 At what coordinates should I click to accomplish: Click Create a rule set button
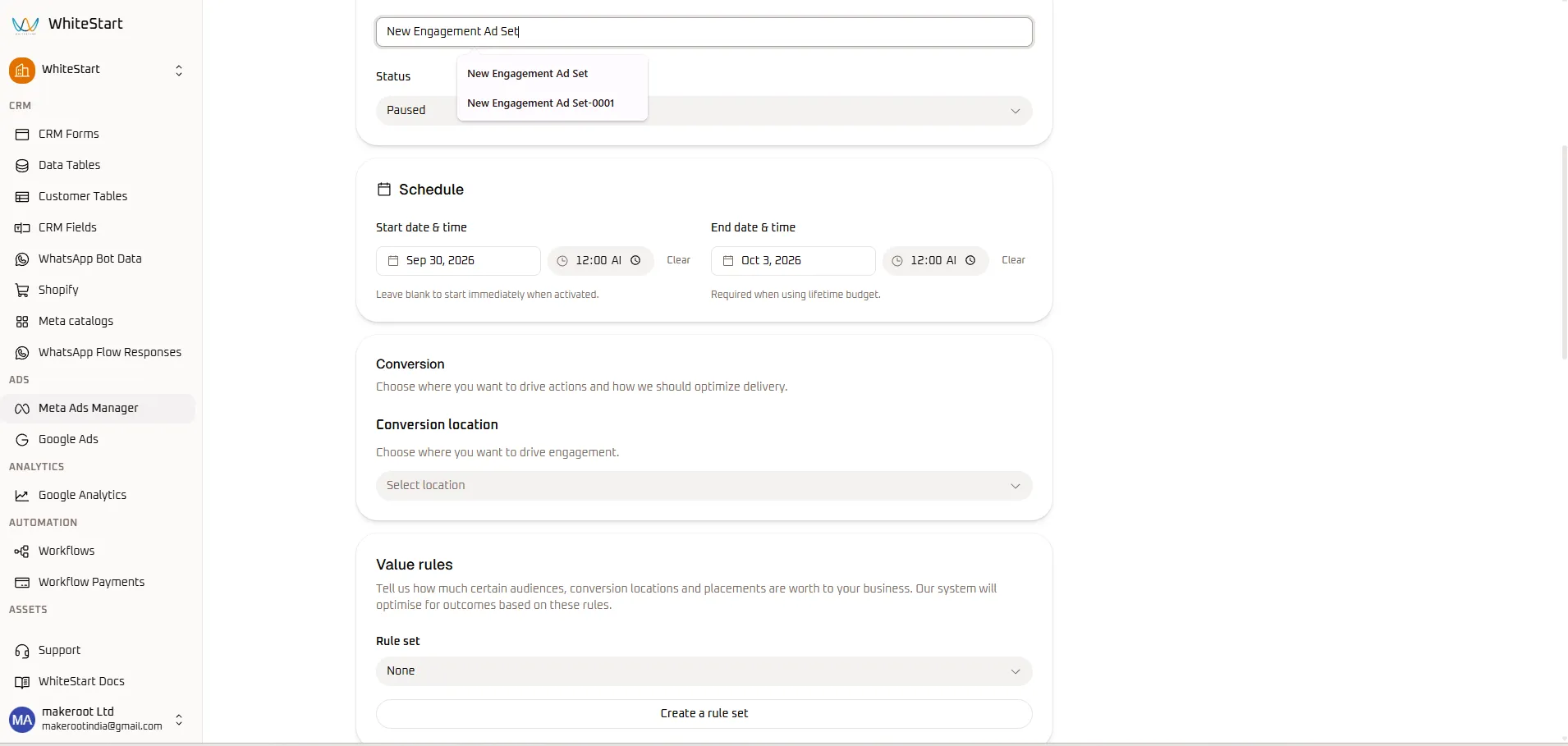tap(704, 713)
